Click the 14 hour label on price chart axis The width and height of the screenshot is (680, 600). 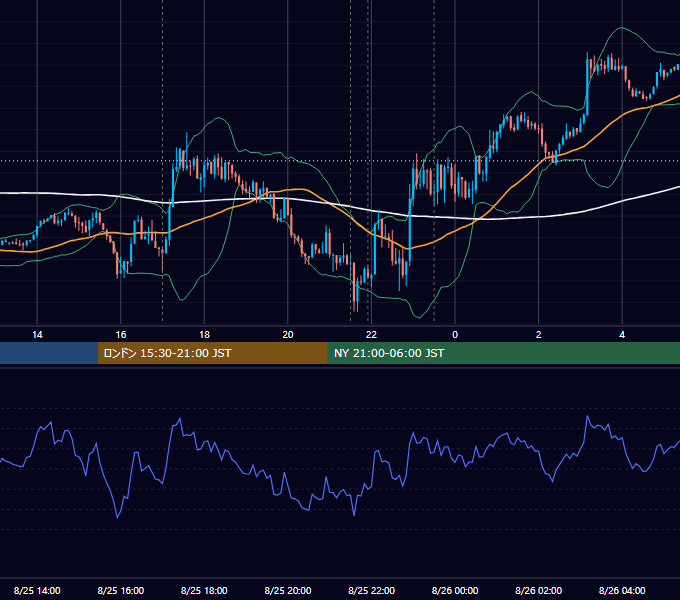coord(37,335)
